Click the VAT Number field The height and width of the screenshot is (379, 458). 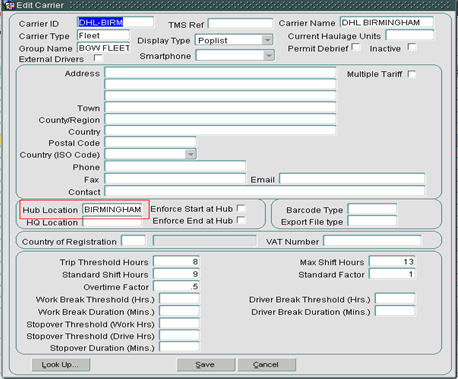click(372, 241)
